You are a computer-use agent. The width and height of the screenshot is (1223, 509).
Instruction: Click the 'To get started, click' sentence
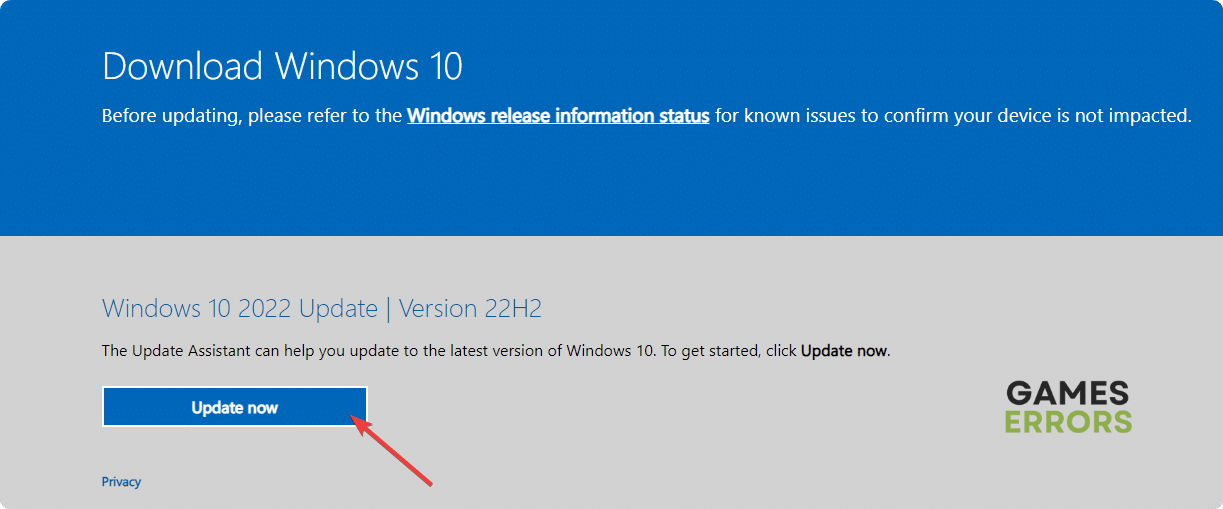point(728,351)
